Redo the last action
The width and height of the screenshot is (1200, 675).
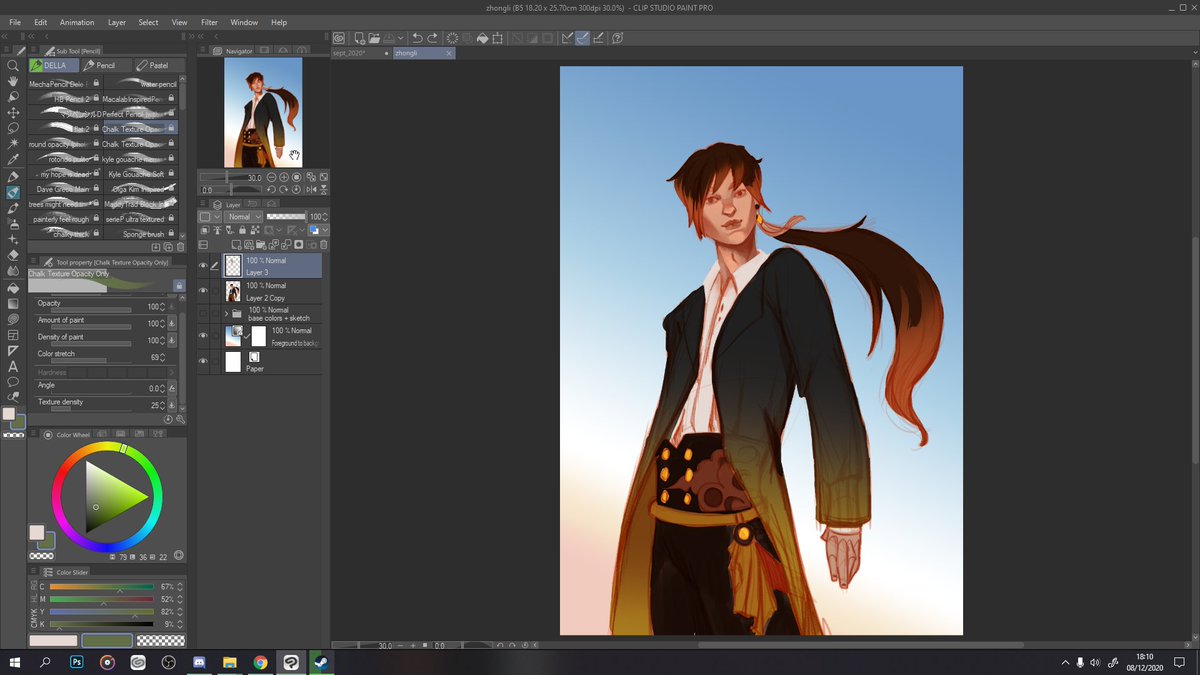coord(434,38)
